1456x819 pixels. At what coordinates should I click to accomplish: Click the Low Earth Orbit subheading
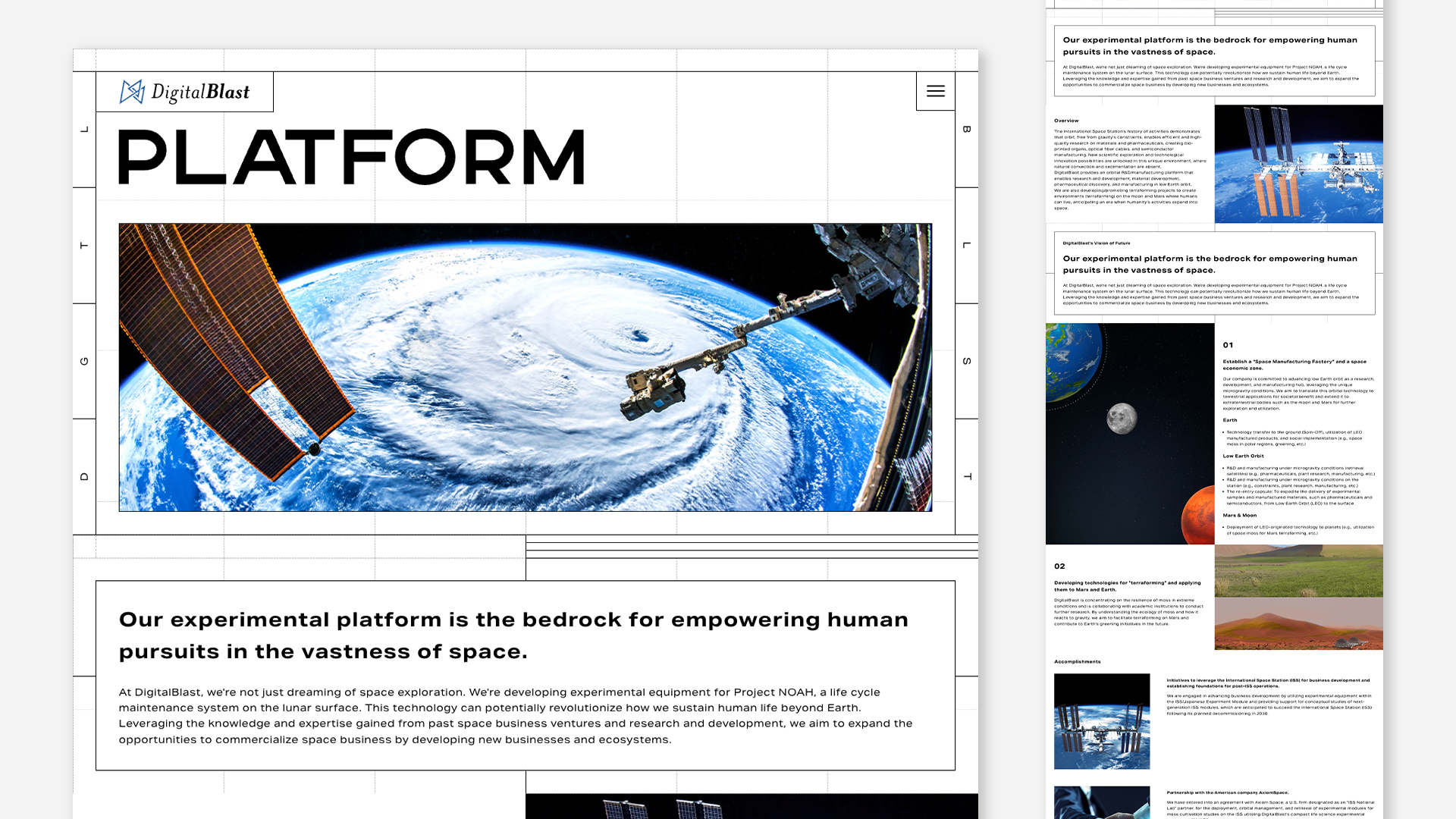[1243, 457]
